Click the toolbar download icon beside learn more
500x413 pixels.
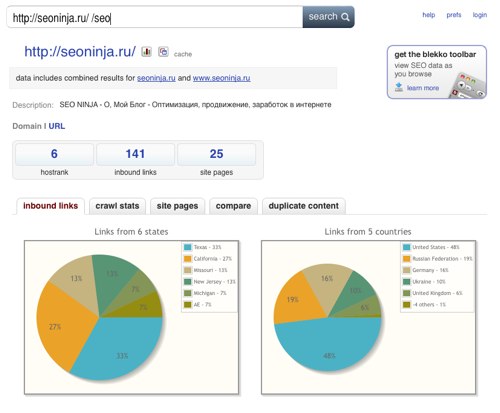[399, 87]
